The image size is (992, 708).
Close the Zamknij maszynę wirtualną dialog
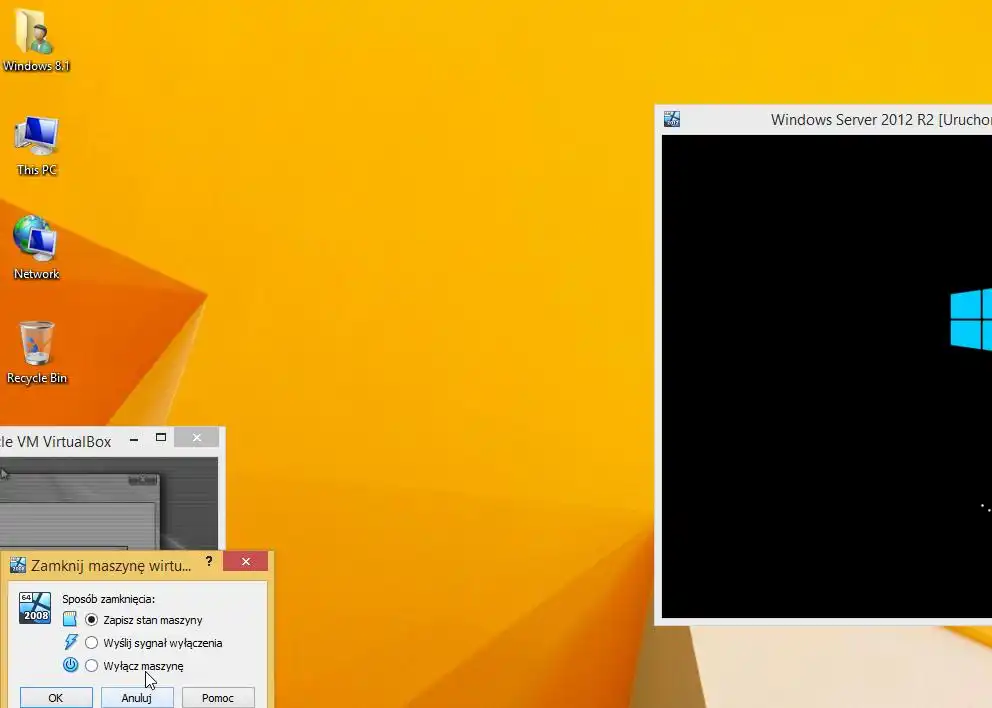(246, 561)
